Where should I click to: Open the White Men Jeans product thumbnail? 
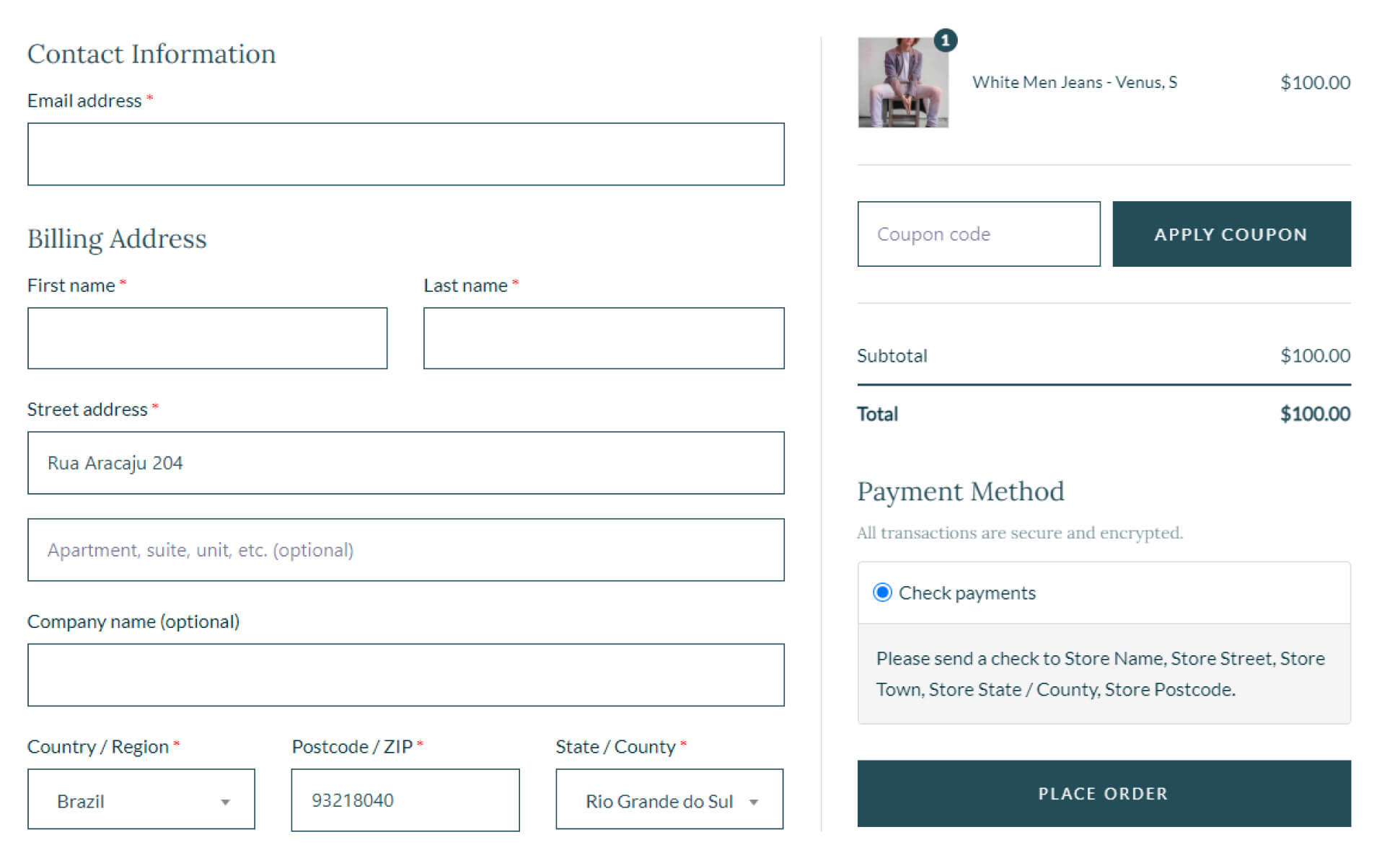point(902,82)
